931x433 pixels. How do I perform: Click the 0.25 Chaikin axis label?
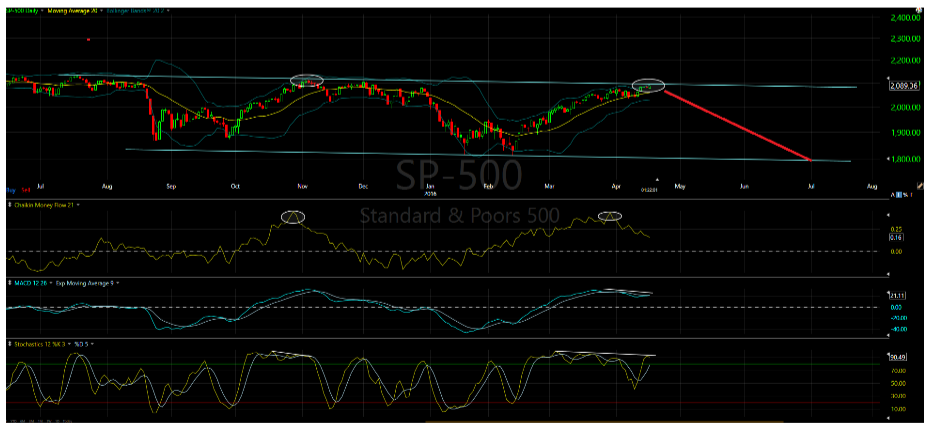tap(896, 229)
